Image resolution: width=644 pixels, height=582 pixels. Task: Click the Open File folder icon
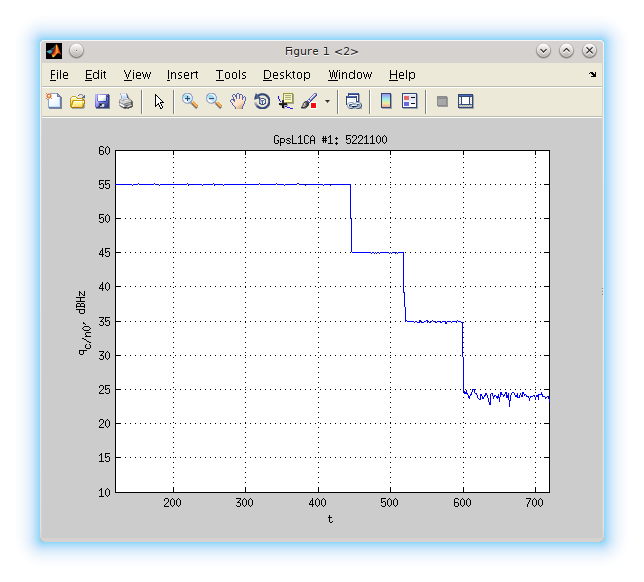pos(78,101)
